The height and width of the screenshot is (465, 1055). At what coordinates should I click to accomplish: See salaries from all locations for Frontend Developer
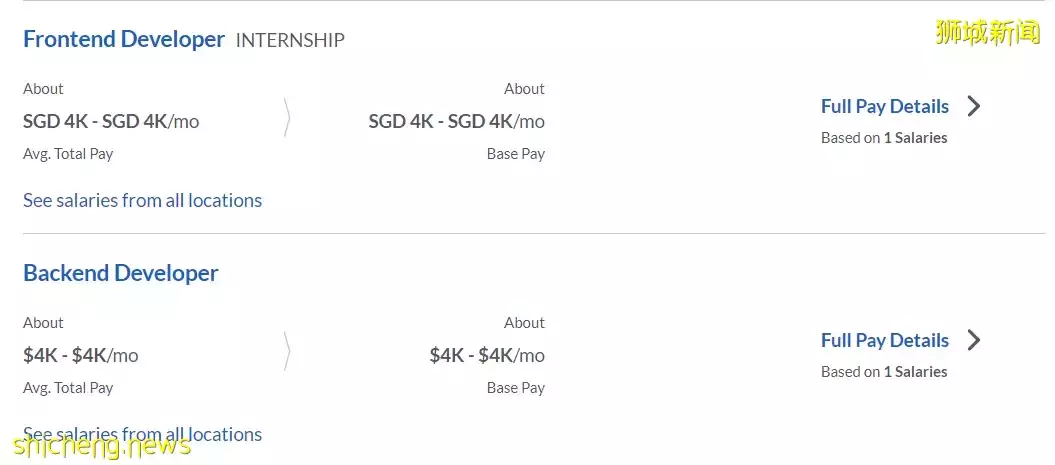tap(142, 200)
